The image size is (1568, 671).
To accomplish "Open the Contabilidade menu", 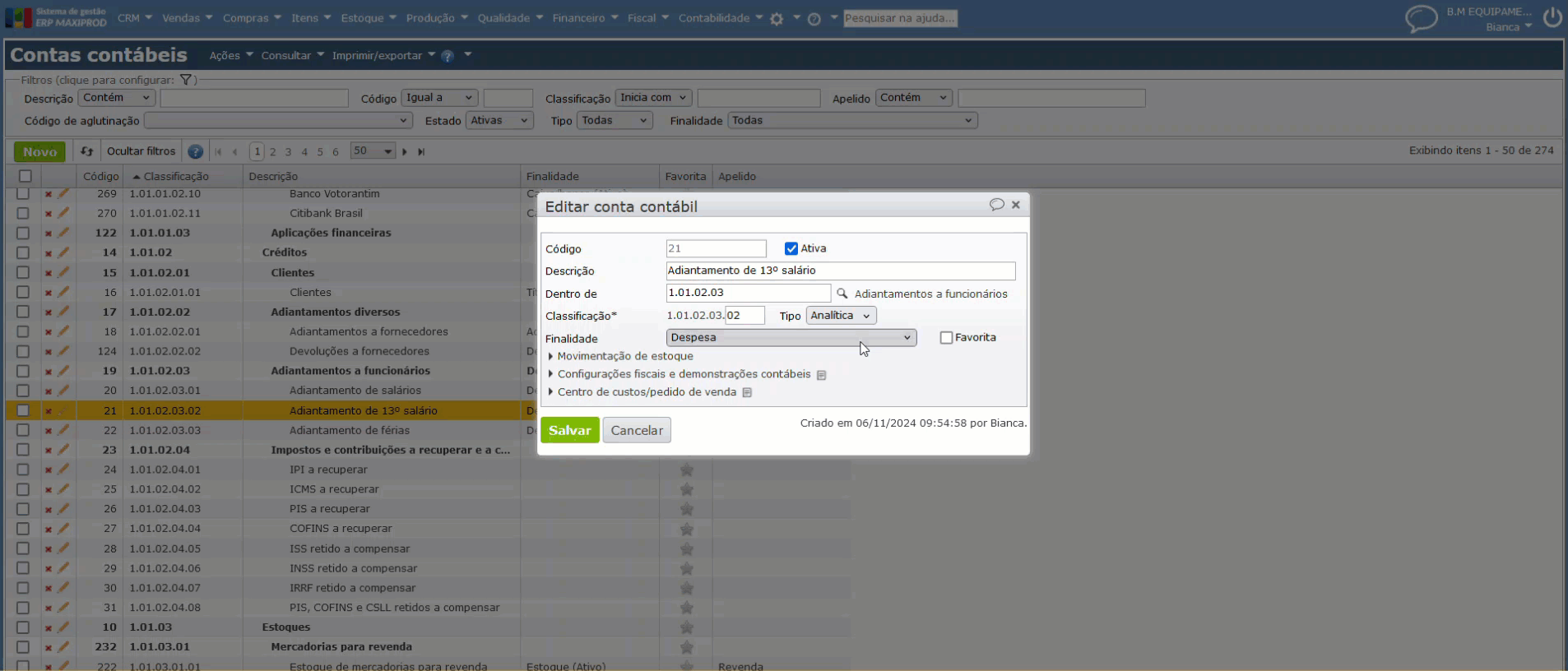I will (720, 18).
